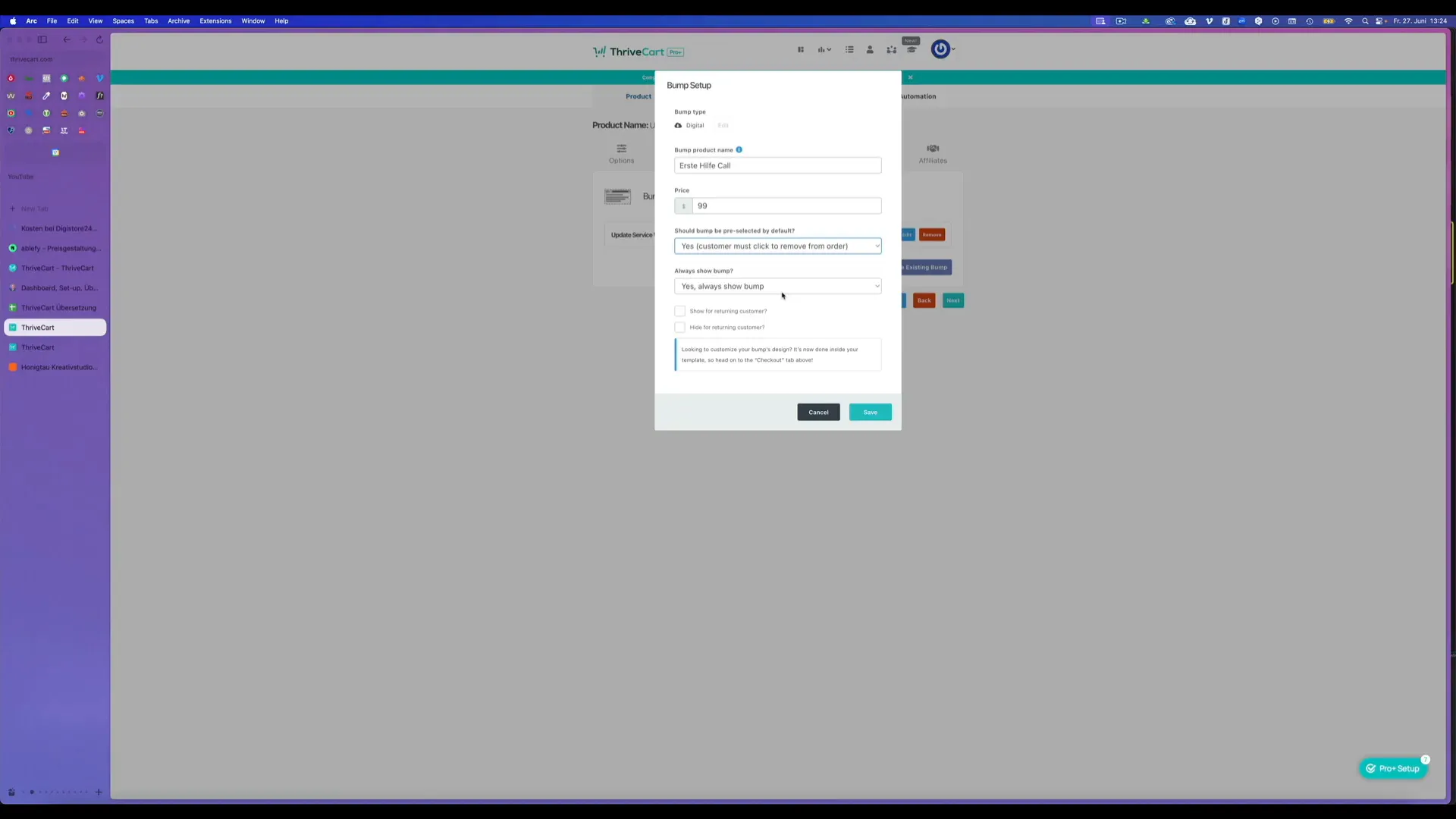Image resolution: width=1456 pixels, height=819 pixels.
Task: Open the Spaces menu
Action: (x=123, y=21)
